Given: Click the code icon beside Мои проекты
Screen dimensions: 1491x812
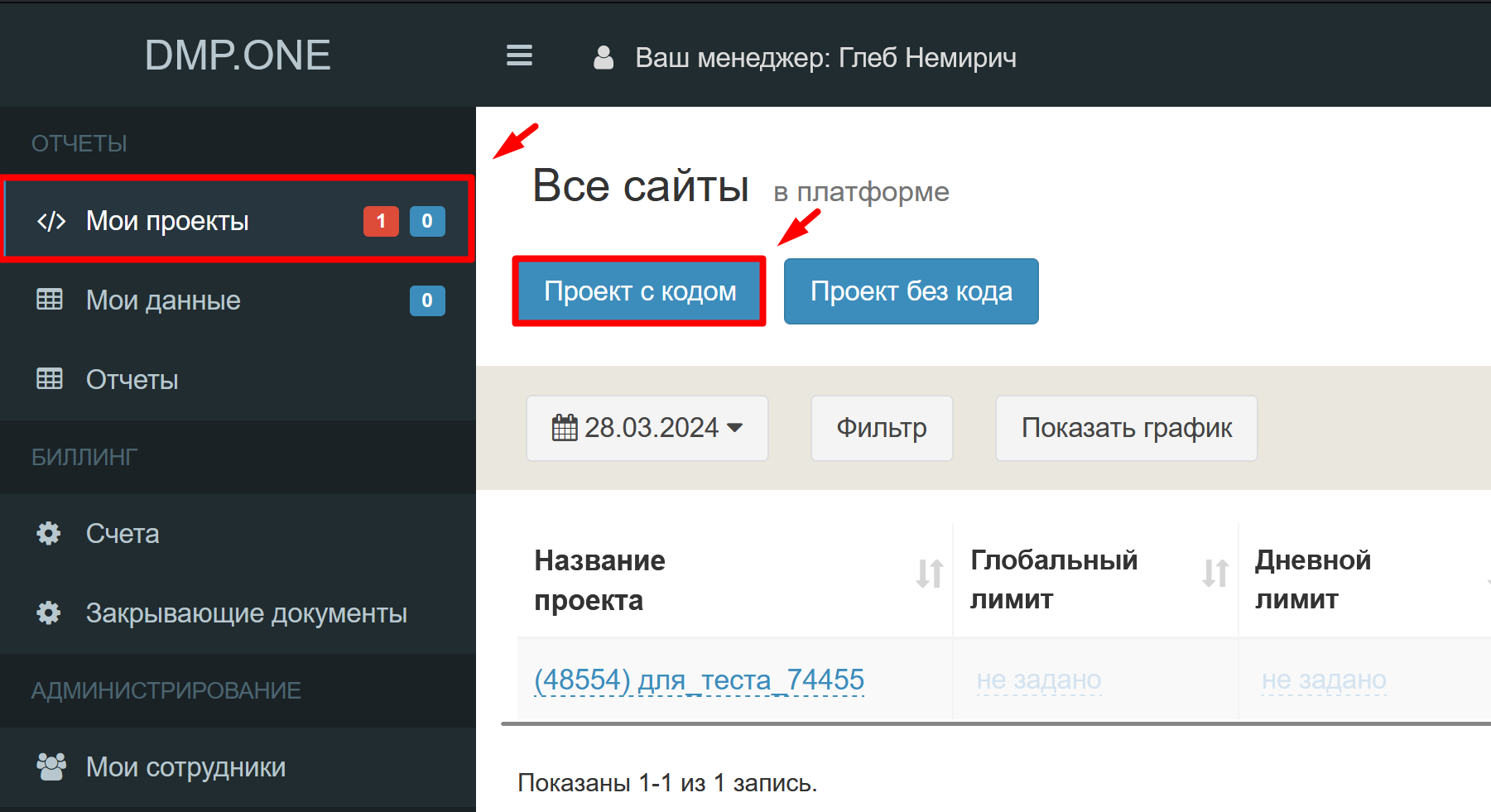Looking at the screenshot, I should click(51, 221).
